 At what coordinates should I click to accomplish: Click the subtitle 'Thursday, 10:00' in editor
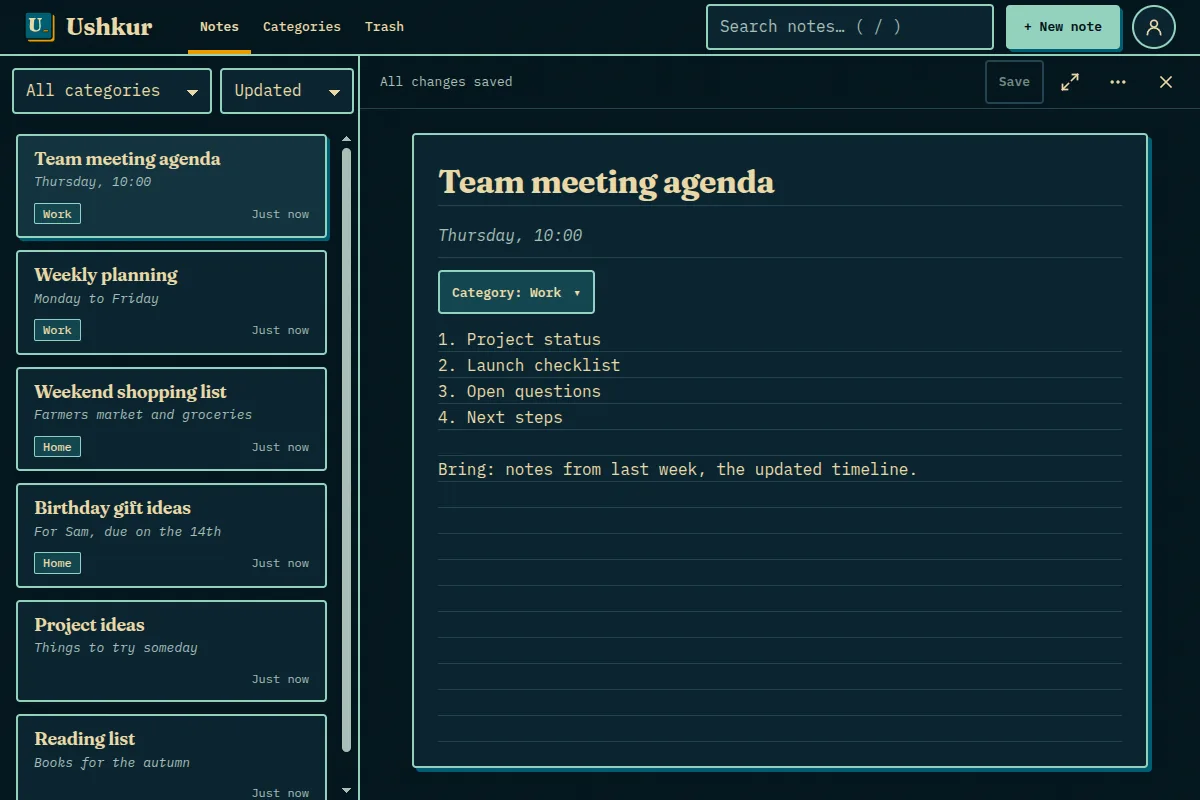tap(510, 236)
